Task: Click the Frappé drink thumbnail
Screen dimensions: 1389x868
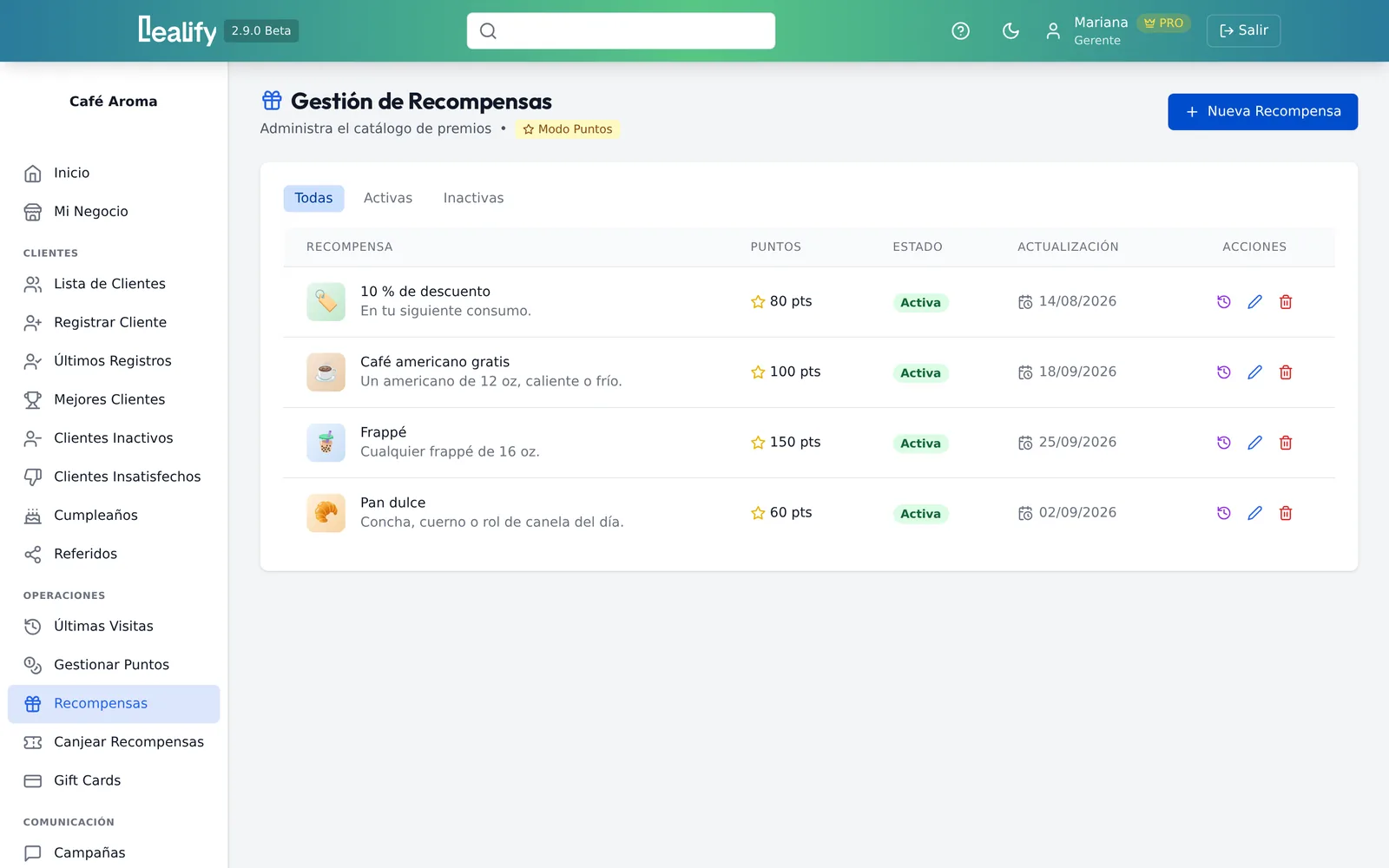Action: [326, 443]
